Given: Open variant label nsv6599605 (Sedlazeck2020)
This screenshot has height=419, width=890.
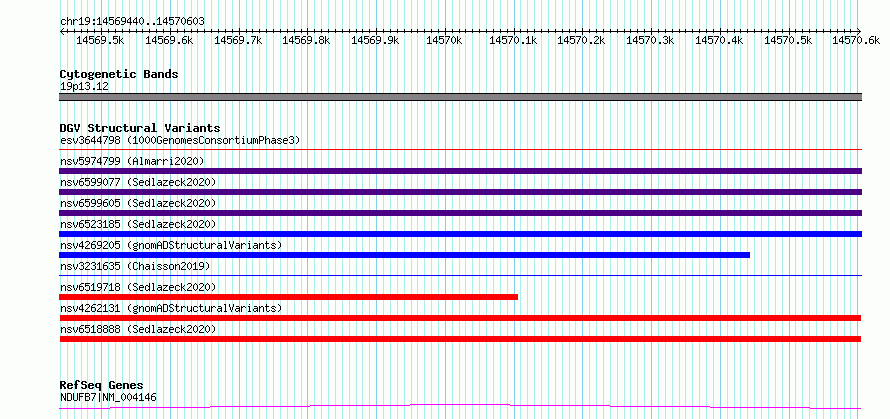Looking at the screenshot, I should click(138, 203).
